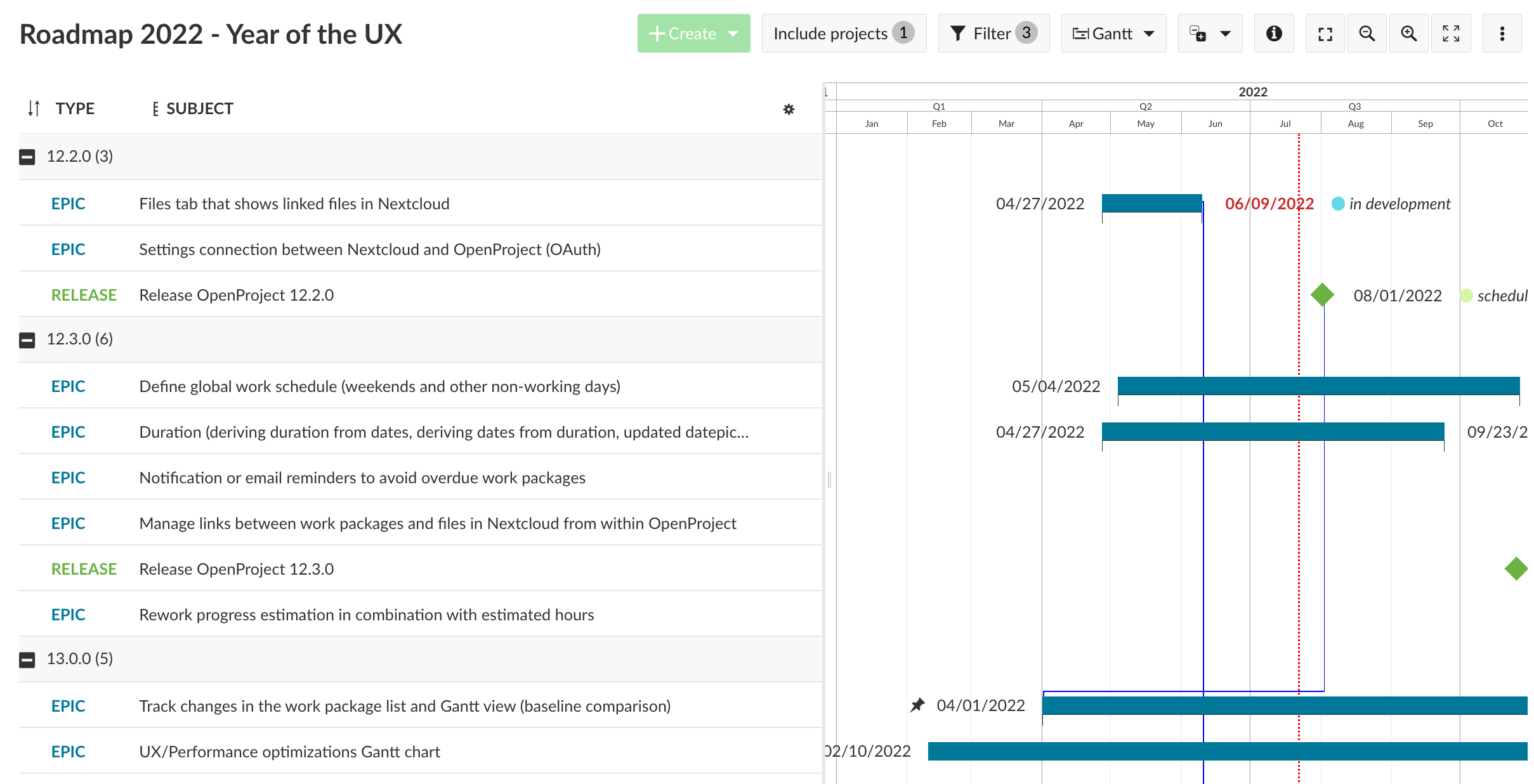Zoom in on the Gantt timeline
Viewport: 1534px width, 784px height.
[x=1408, y=33]
